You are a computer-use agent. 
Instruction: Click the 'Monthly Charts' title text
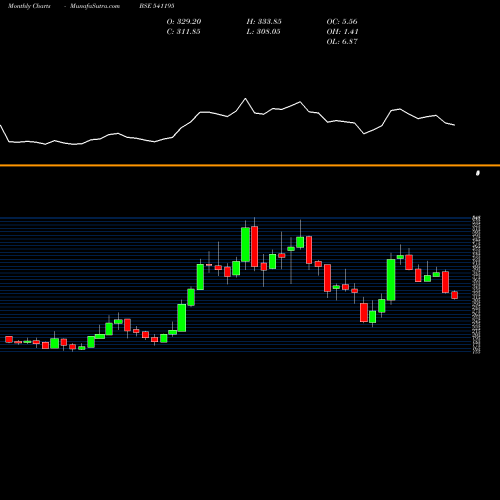tap(29, 6)
